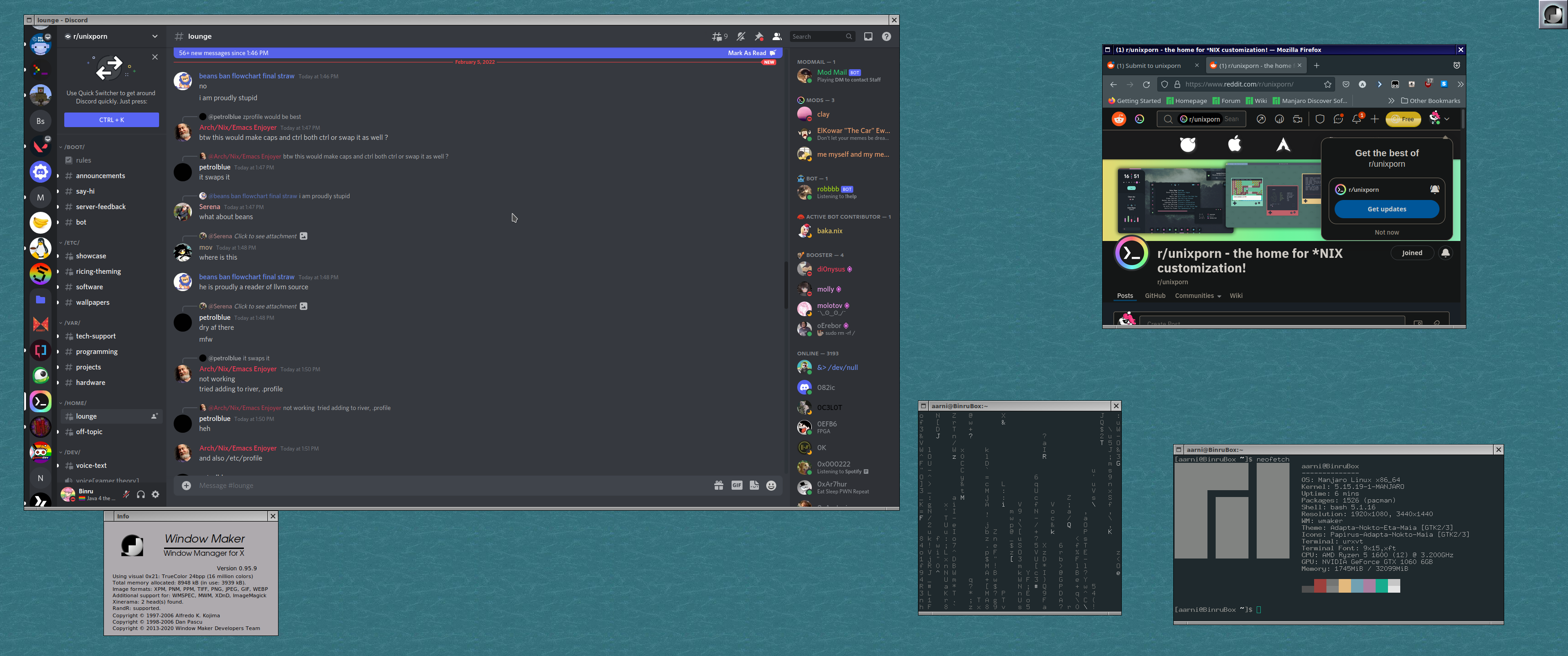
Task: Open the Wiki tab on r/unixporn
Action: [1236, 296]
